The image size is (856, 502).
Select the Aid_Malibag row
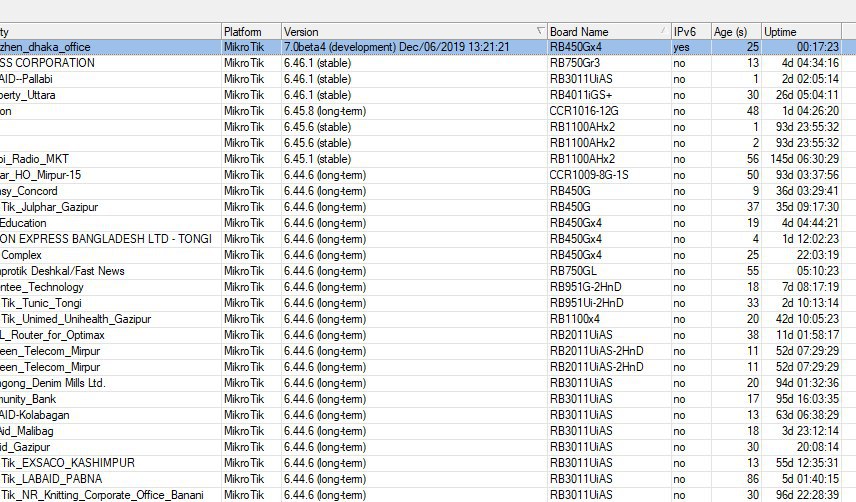428,431
